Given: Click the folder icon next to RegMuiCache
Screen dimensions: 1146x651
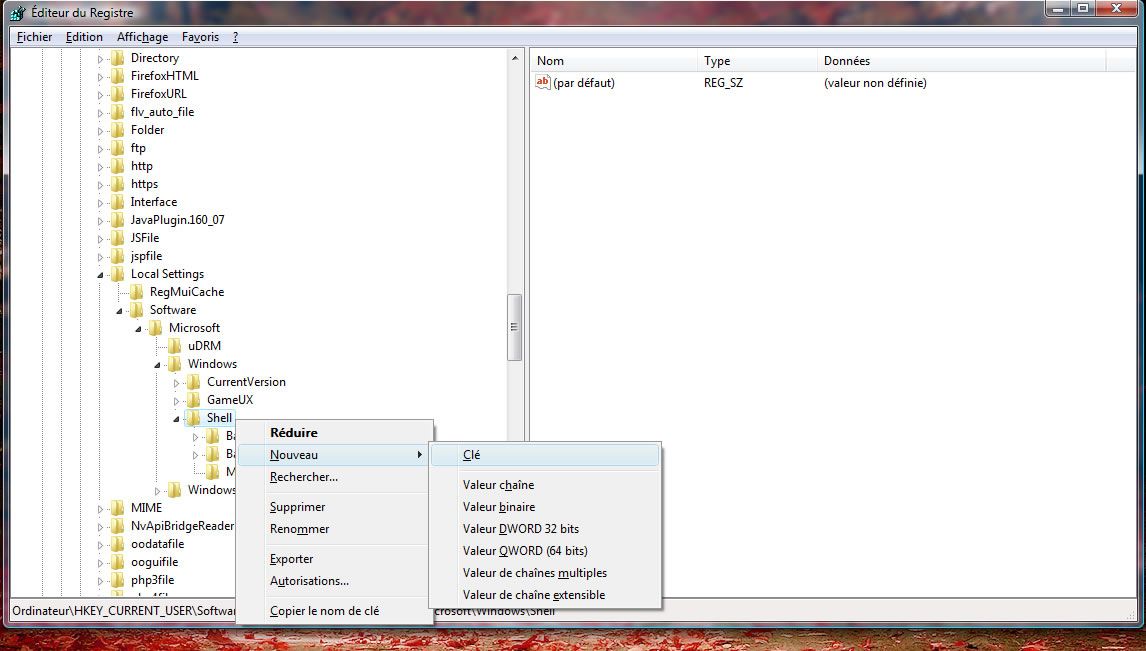Looking at the screenshot, I should (137, 292).
